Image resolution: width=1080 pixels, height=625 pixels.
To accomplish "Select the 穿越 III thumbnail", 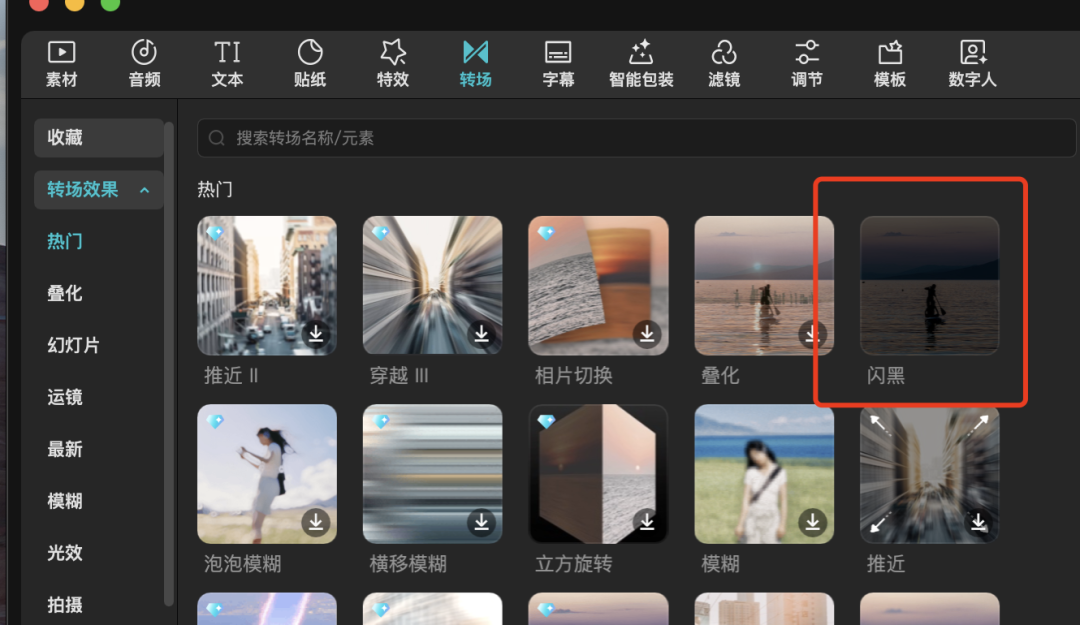I will tap(433, 286).
